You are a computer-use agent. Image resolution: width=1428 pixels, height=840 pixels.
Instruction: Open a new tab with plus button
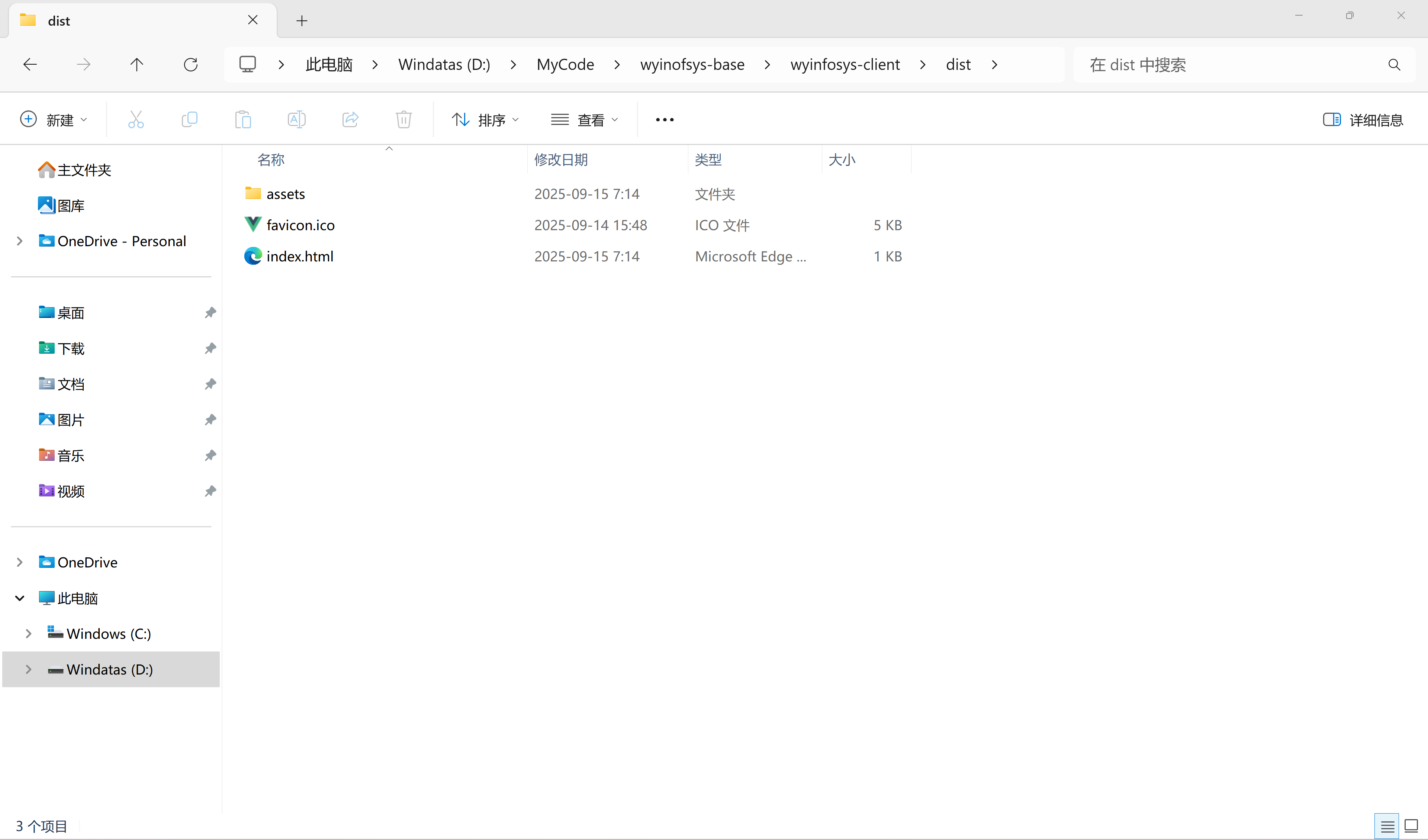coord(302,21)
